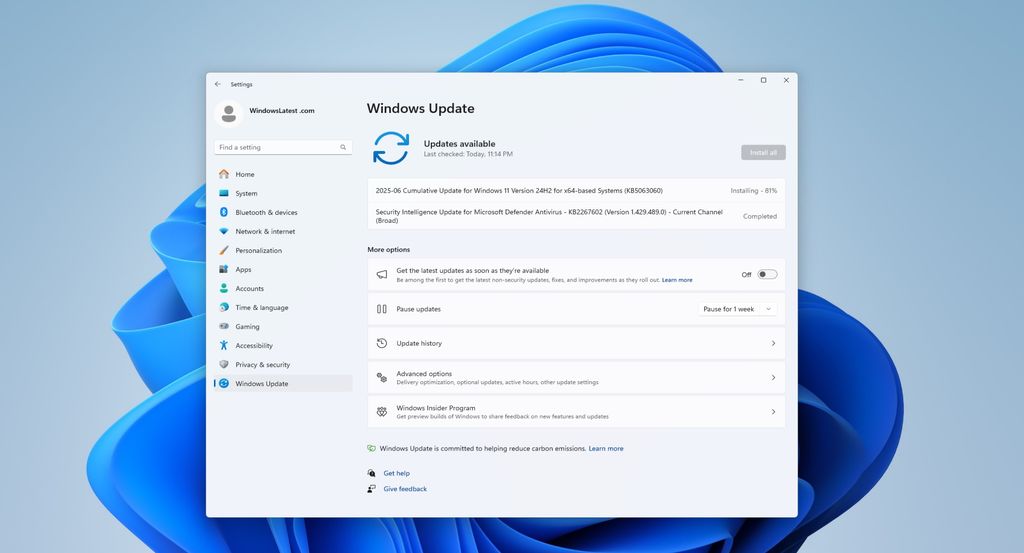
Task: Select Windows Update in sidebar
Action: pos(283,383)
